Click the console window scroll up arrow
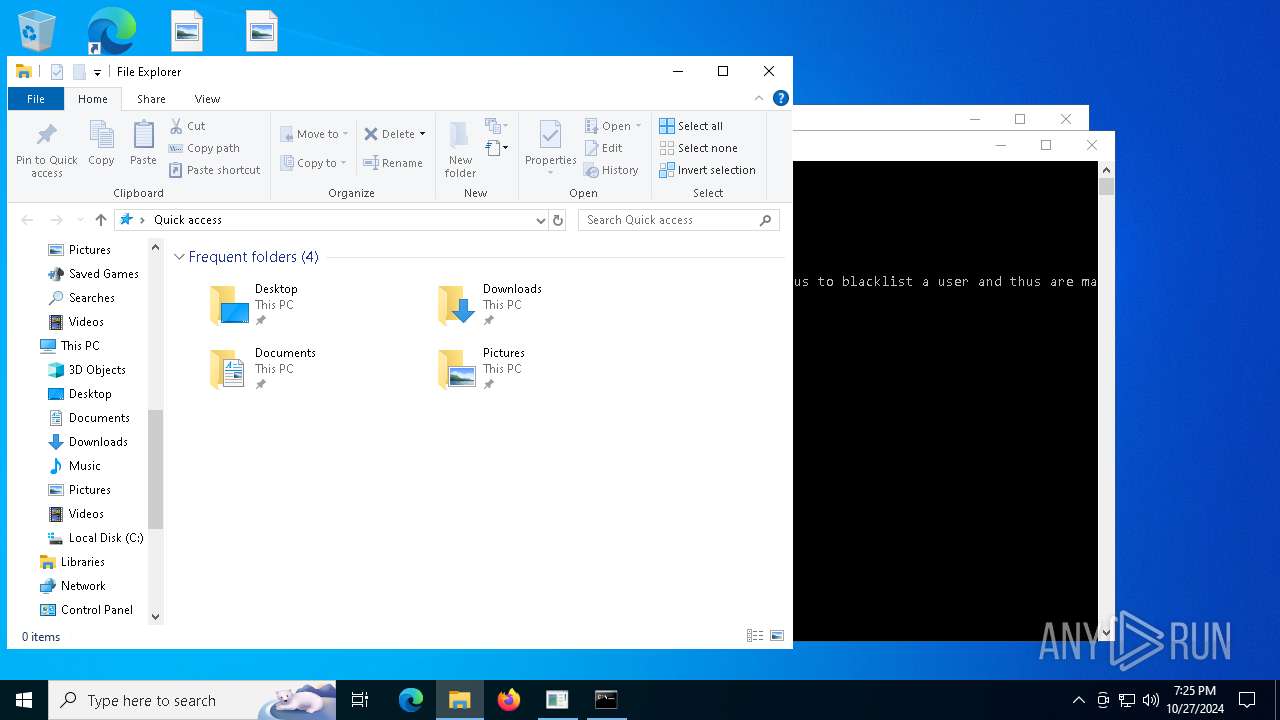Viewport: 1280px width, 720px height. coord(1106,170)
